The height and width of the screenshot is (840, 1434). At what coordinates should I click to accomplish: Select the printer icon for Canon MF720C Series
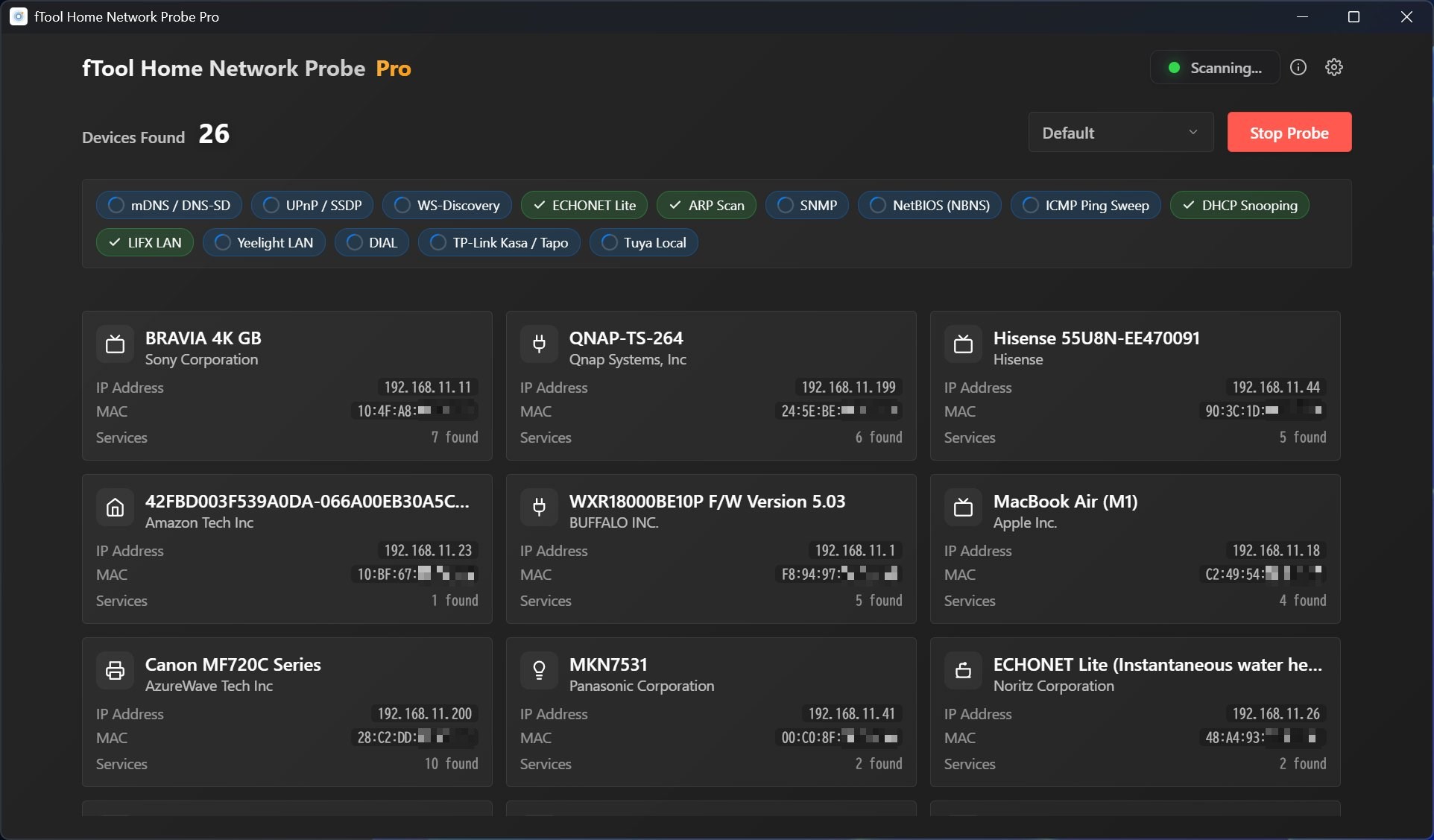115,671
